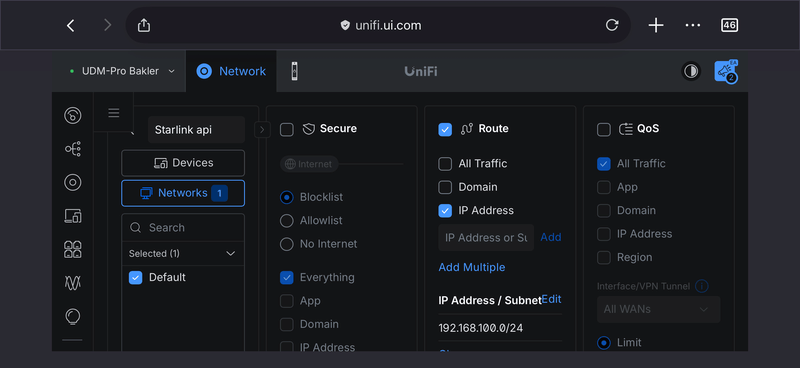
Task: Click the Secure shield icon
Action: click(309, 129)
